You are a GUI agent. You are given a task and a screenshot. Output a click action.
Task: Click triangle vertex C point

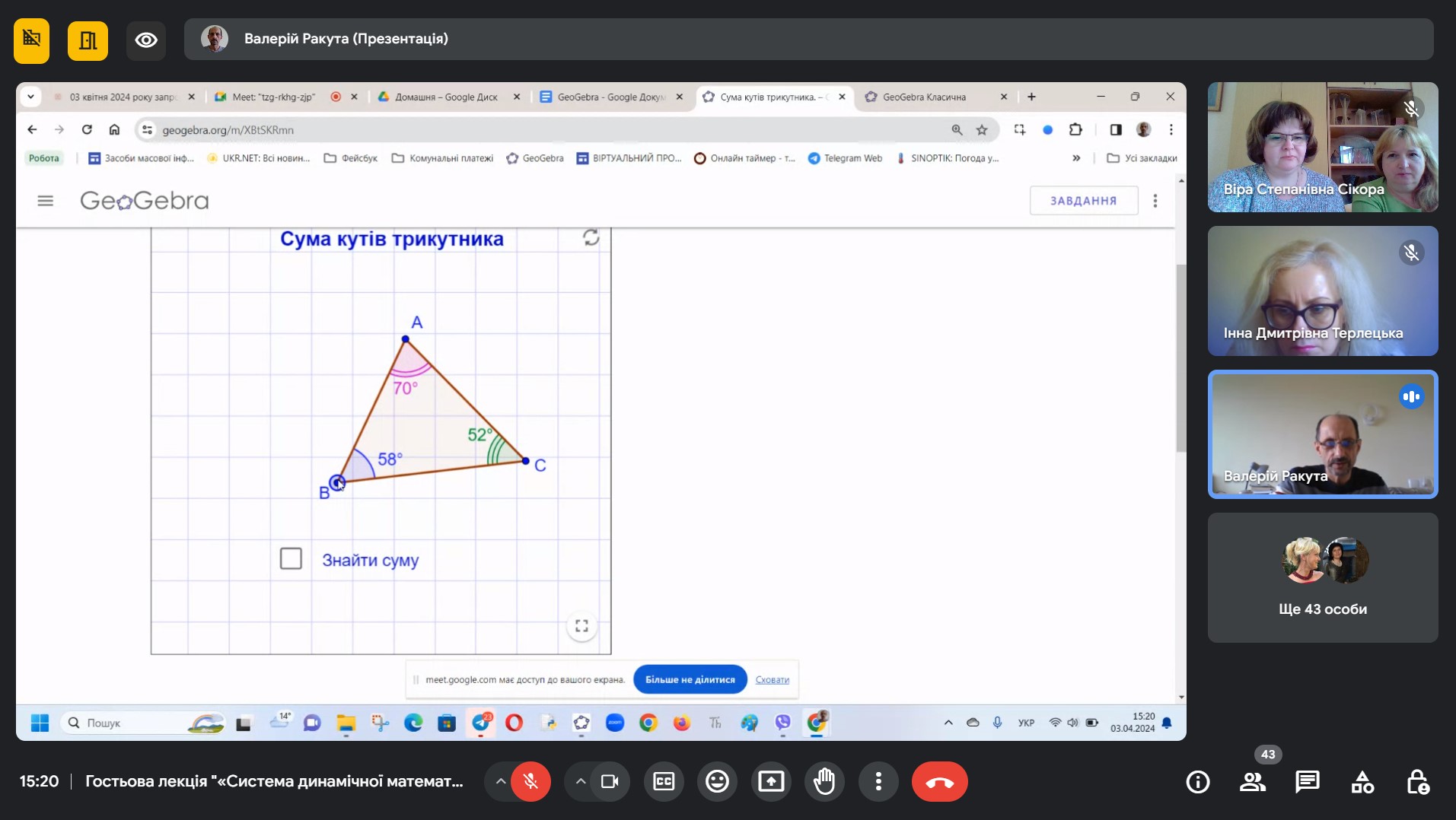526,461
